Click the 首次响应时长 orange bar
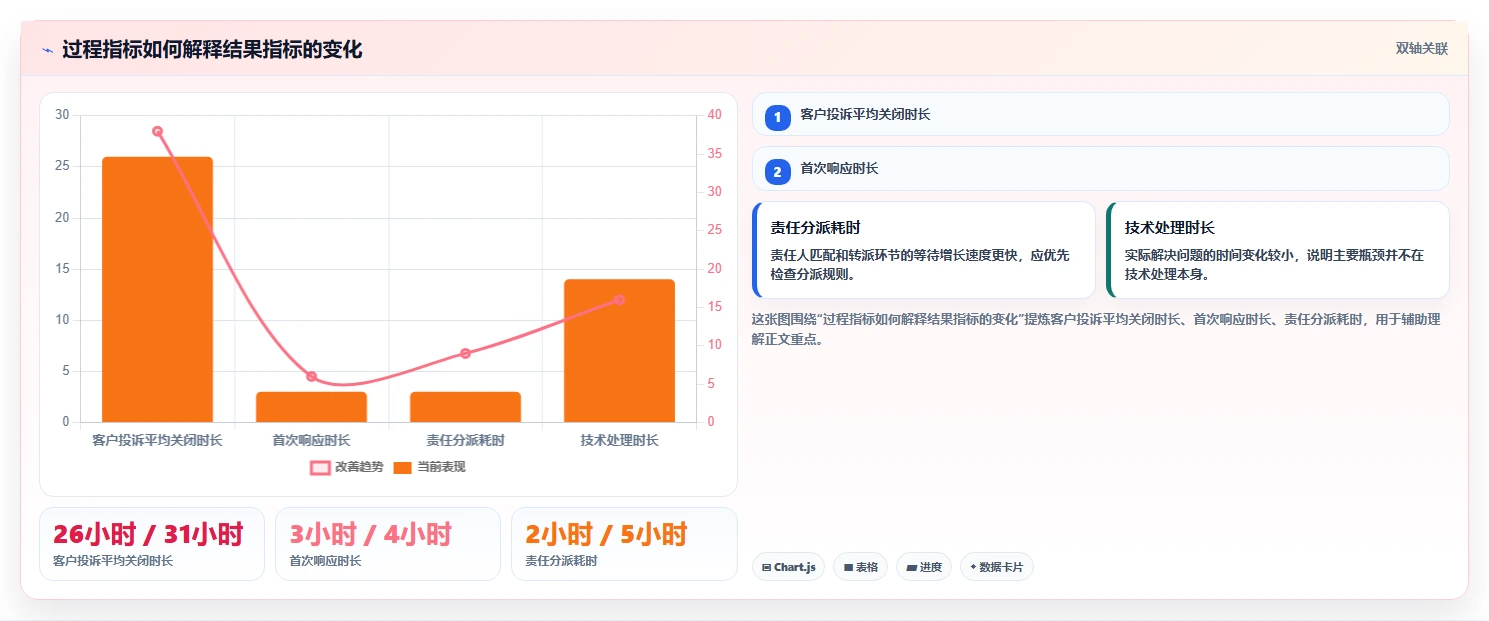This screenshot has width=1489, height=621. click(x=311, y=407)
